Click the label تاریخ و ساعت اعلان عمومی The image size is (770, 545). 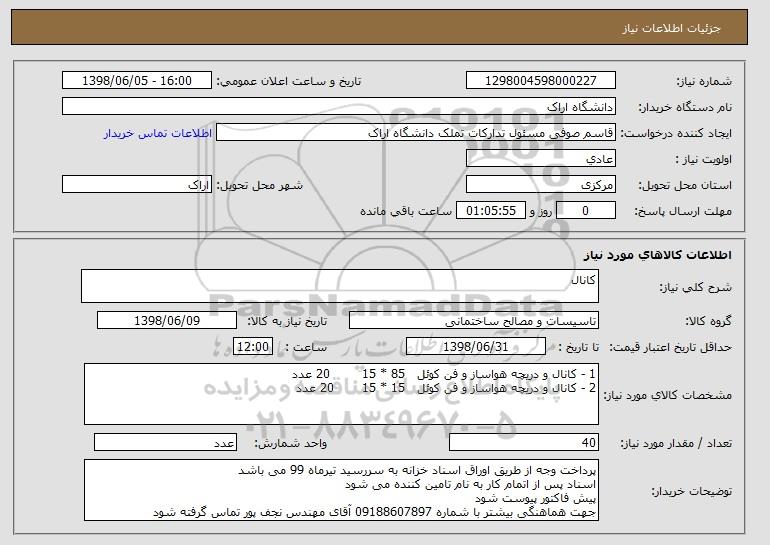289,81
